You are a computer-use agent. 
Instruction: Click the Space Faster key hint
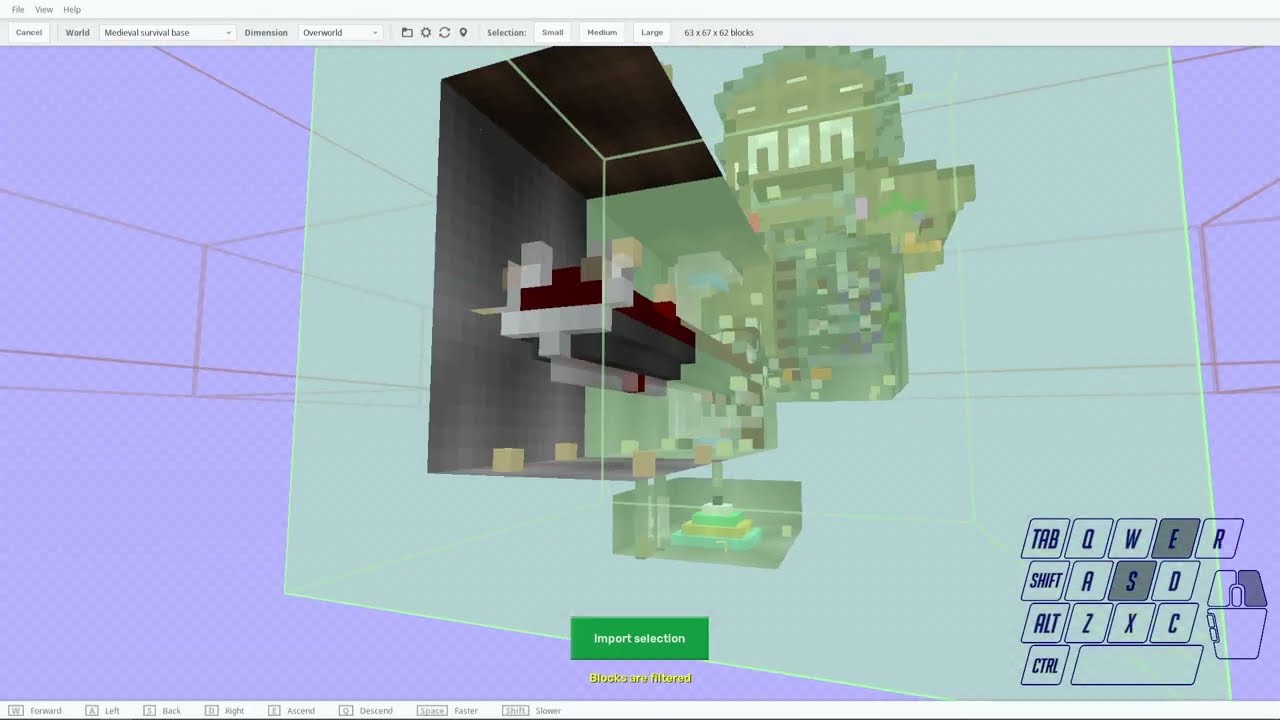click(x=447, y=710)
